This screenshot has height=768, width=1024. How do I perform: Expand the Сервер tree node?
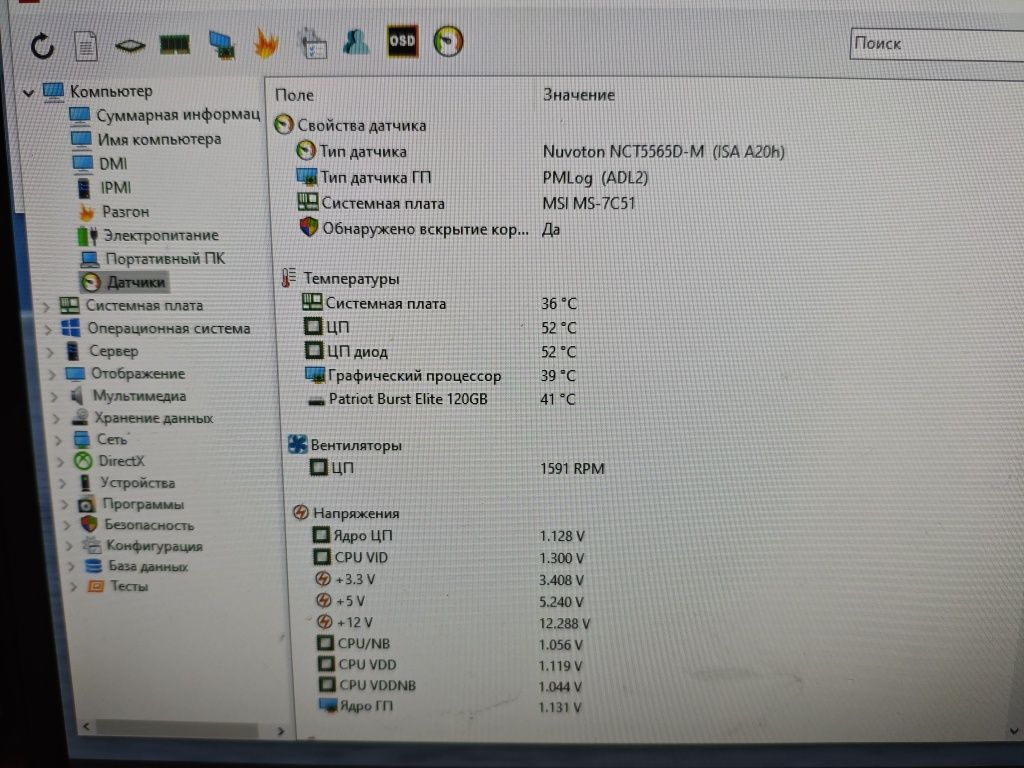(x=51, y=352)
